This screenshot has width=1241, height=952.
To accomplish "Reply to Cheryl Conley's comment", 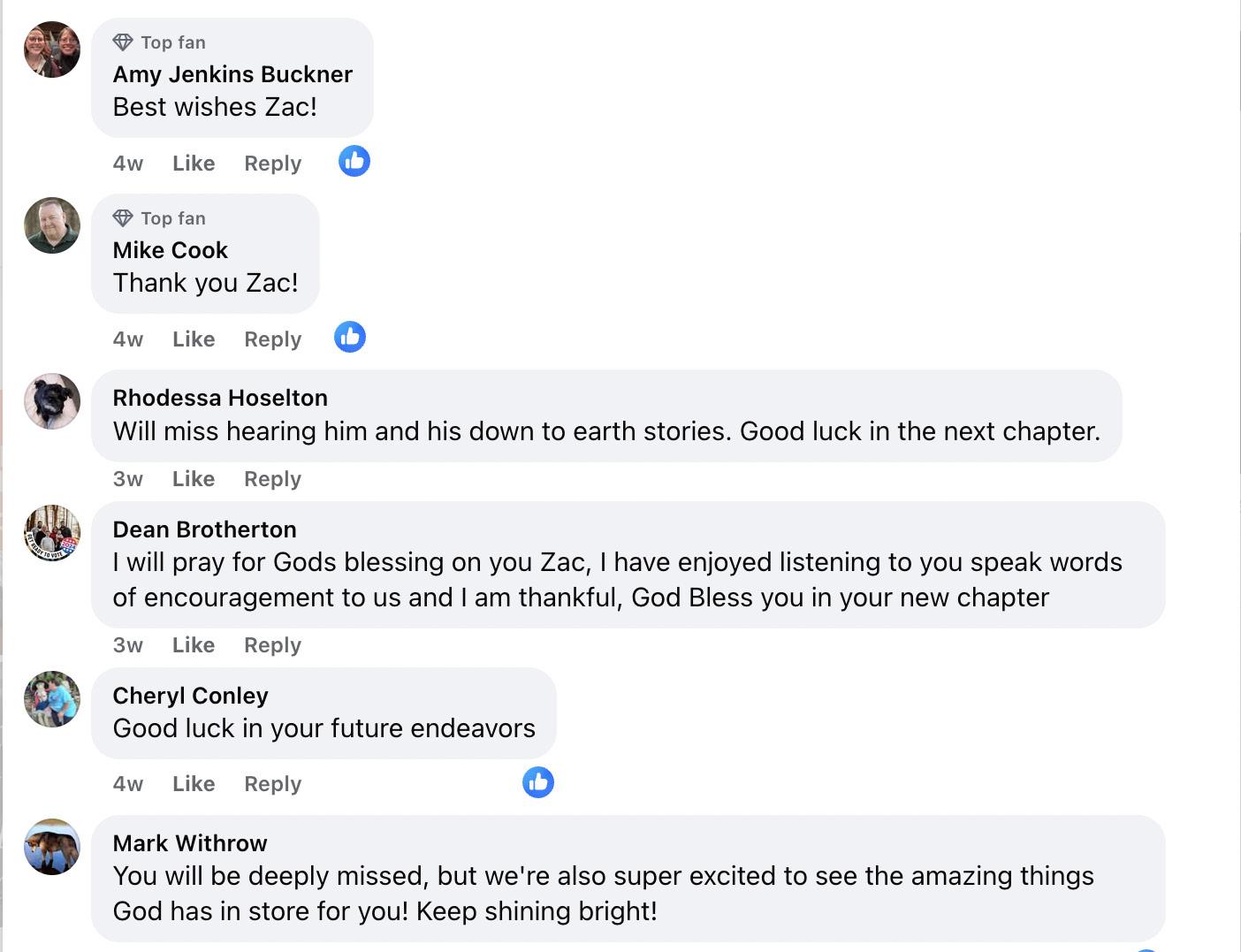I will pos(272,784).
